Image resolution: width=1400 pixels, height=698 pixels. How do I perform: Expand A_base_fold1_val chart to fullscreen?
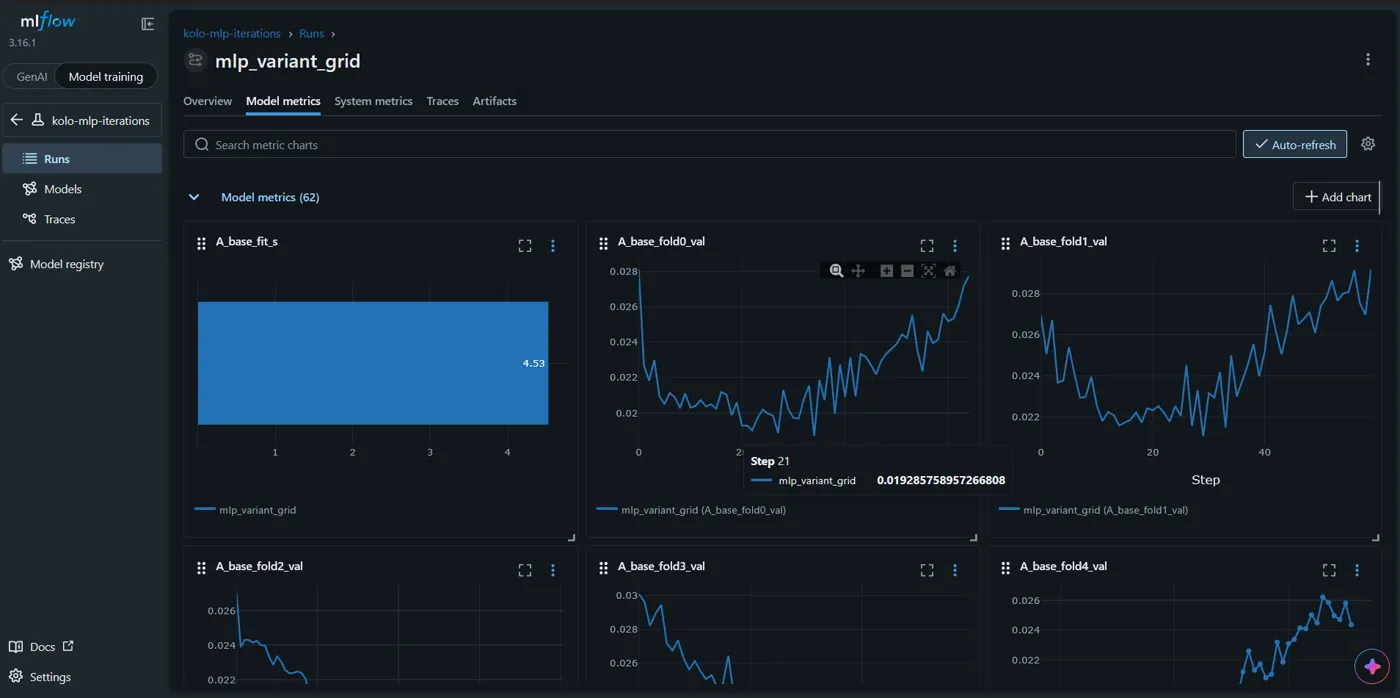click(1329, 246)
